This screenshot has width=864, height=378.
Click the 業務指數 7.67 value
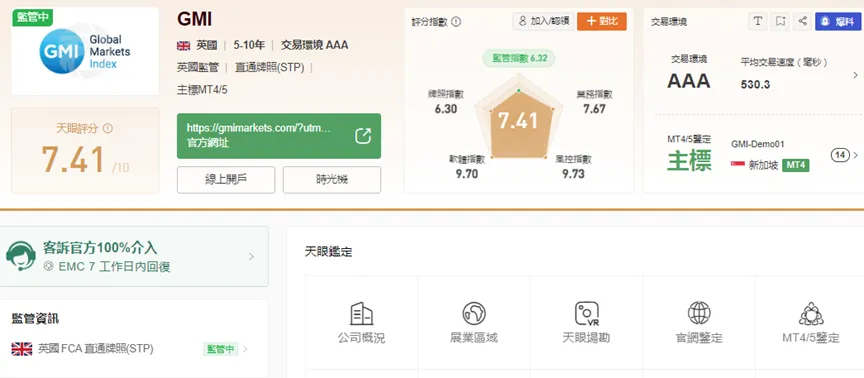594,109
